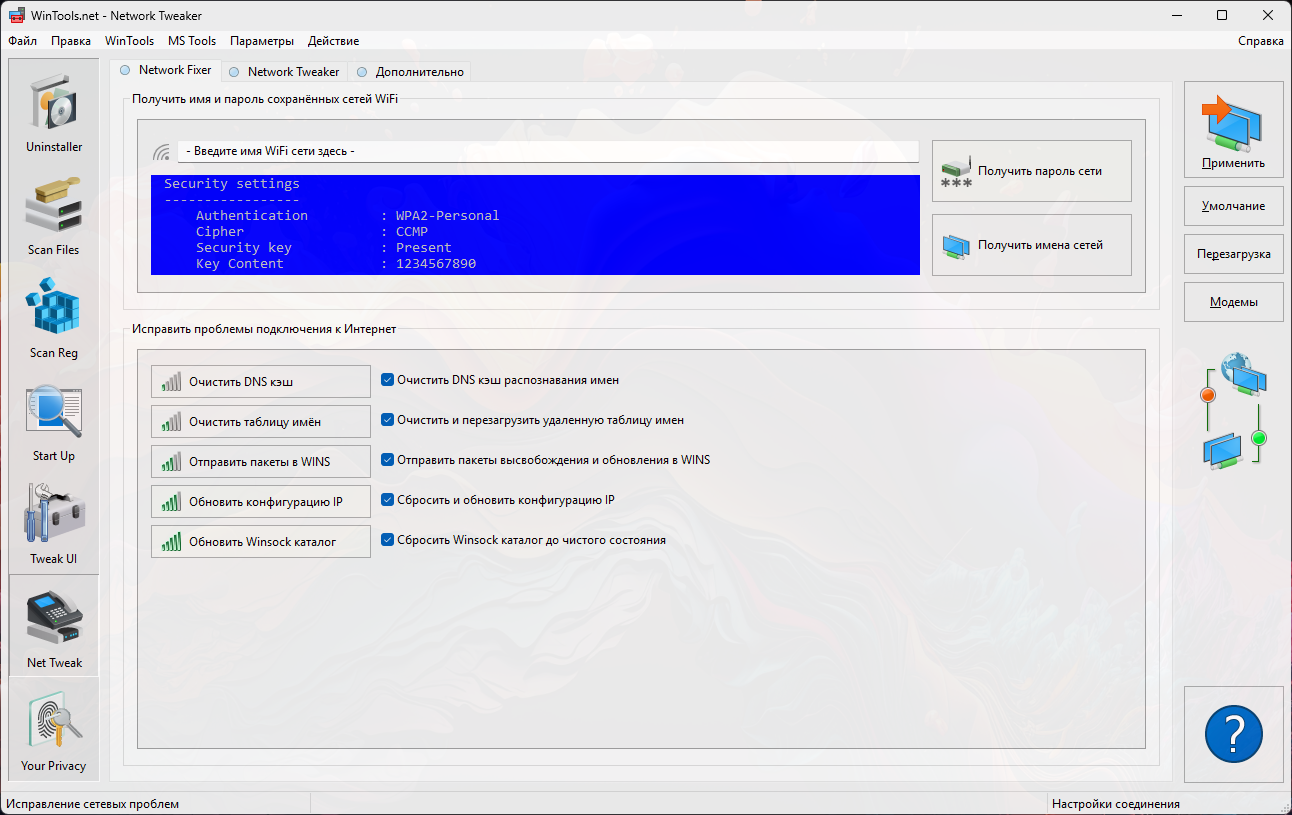This screenshot has width=1292, height=815.
Task: Click signal bars icon on Очистить DNS кэш
Action: point(171,381)
